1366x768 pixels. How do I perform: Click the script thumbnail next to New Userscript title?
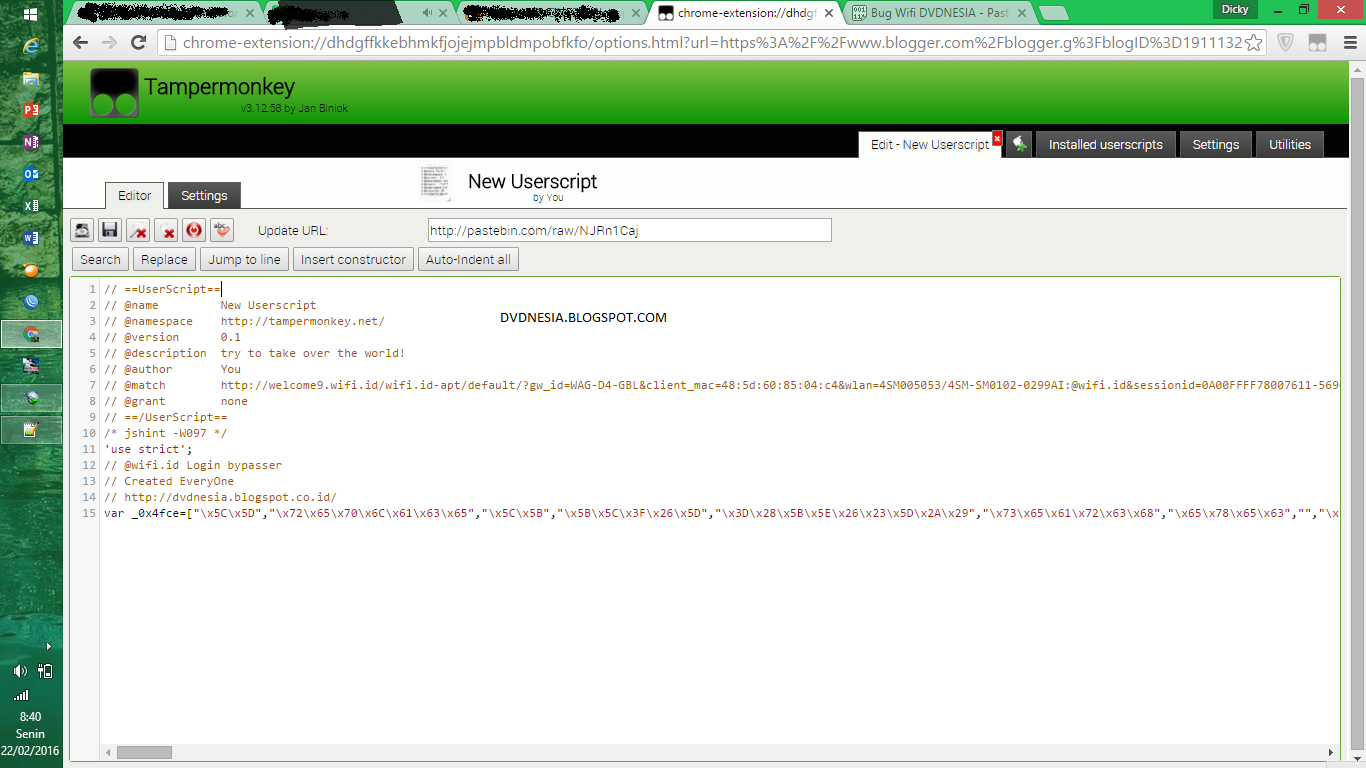435,182
